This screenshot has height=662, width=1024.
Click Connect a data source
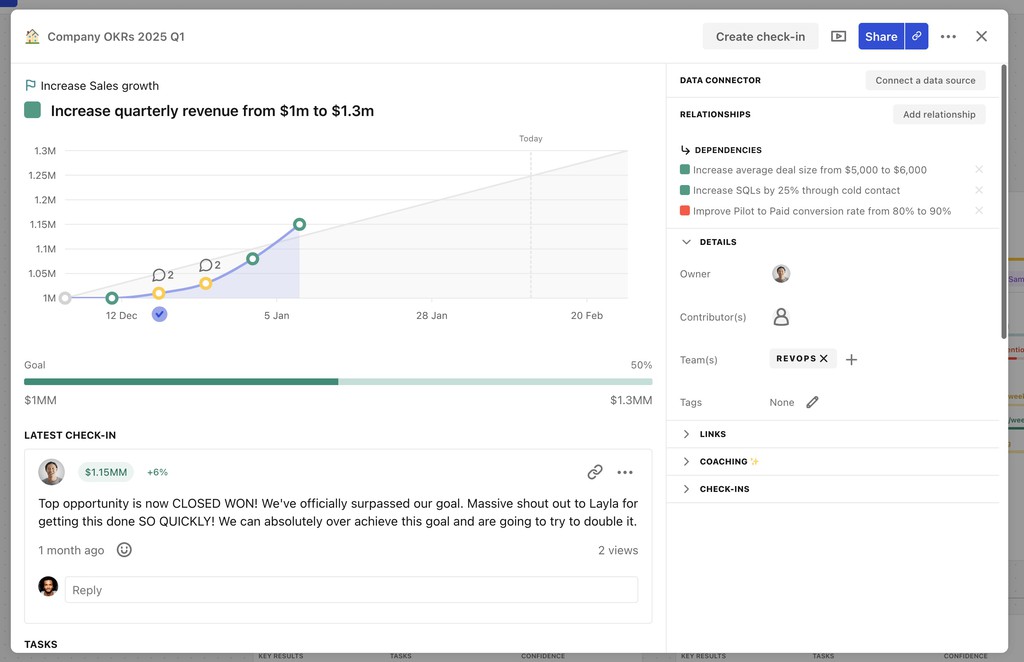tap(925, 80)
